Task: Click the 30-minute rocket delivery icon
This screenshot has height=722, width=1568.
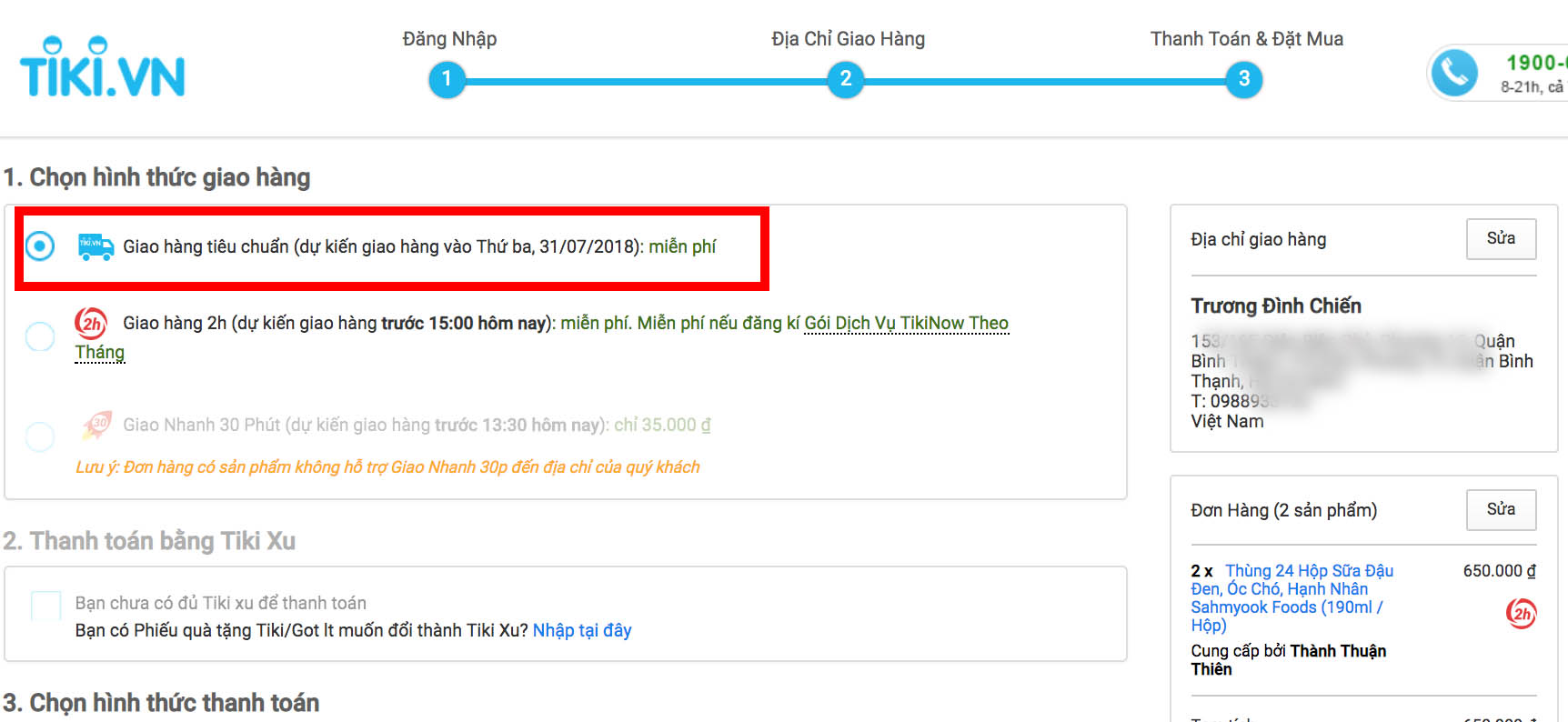Action: [x=96, y=425]
